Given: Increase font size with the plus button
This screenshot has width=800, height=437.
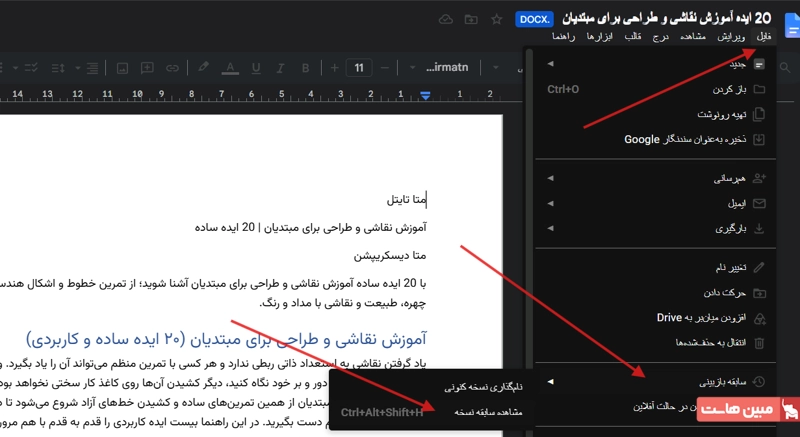Looking at the screenshot, I should [x=334, y=68].
